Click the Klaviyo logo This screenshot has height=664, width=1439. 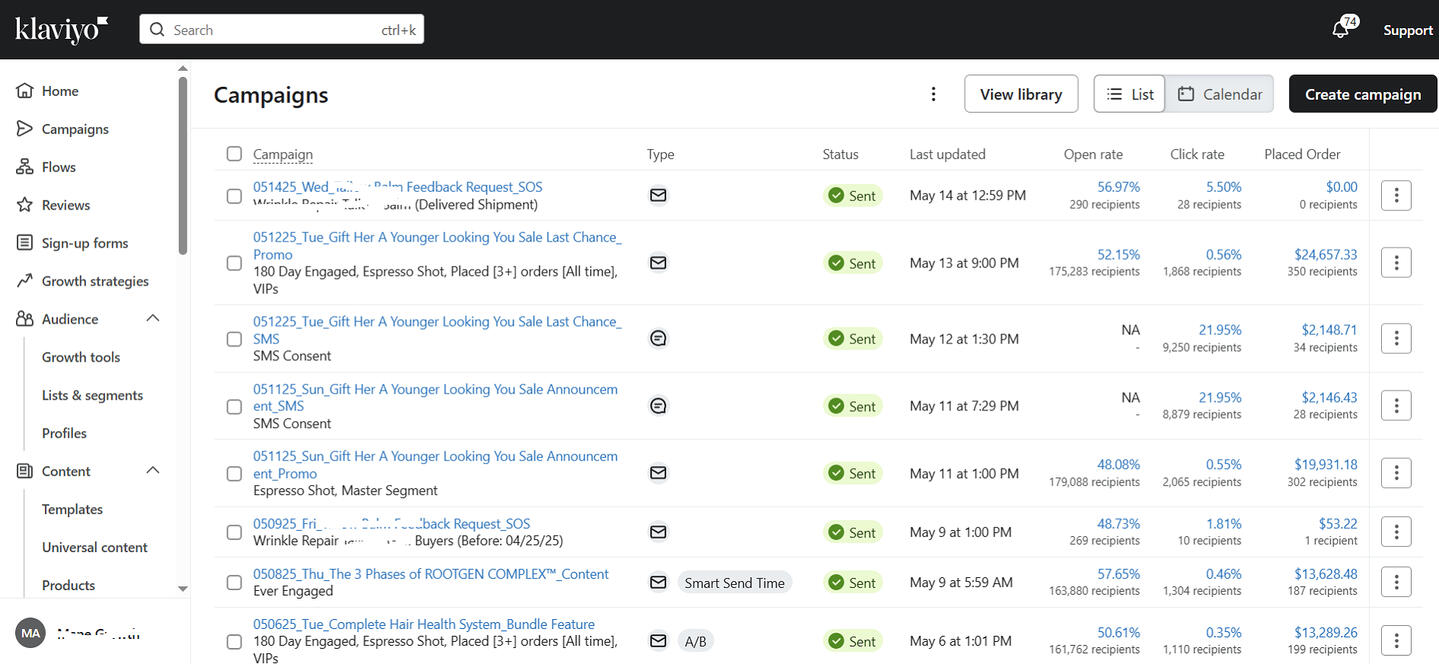61,30
